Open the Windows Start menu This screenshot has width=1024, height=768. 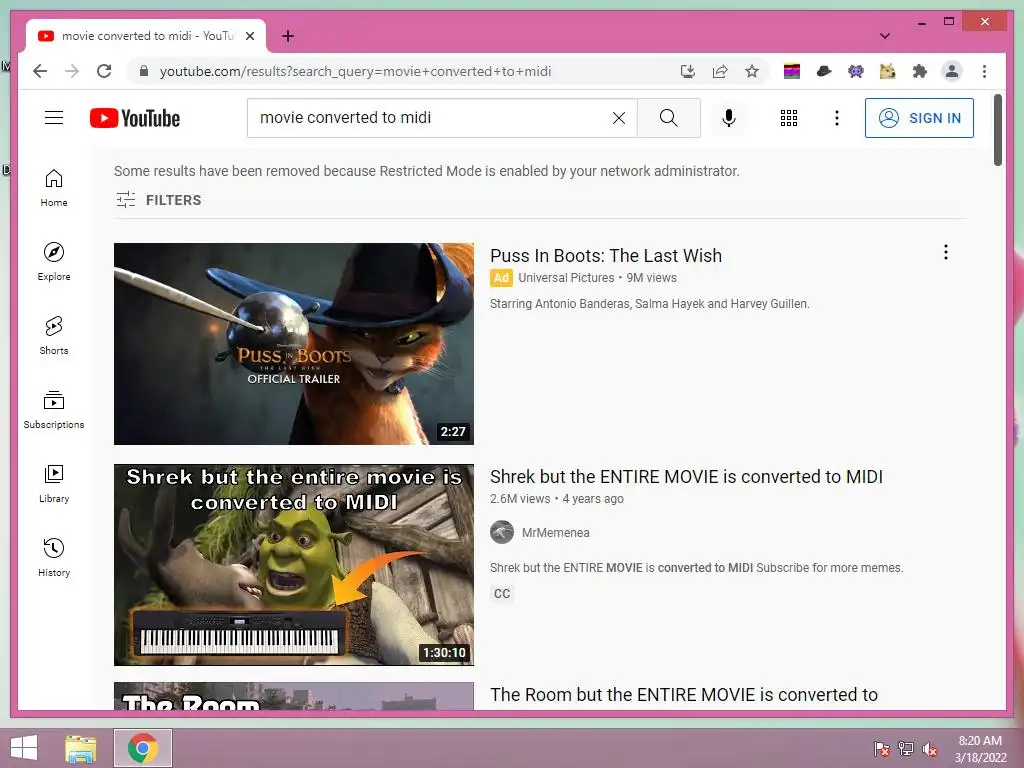[x=24, y=748]
